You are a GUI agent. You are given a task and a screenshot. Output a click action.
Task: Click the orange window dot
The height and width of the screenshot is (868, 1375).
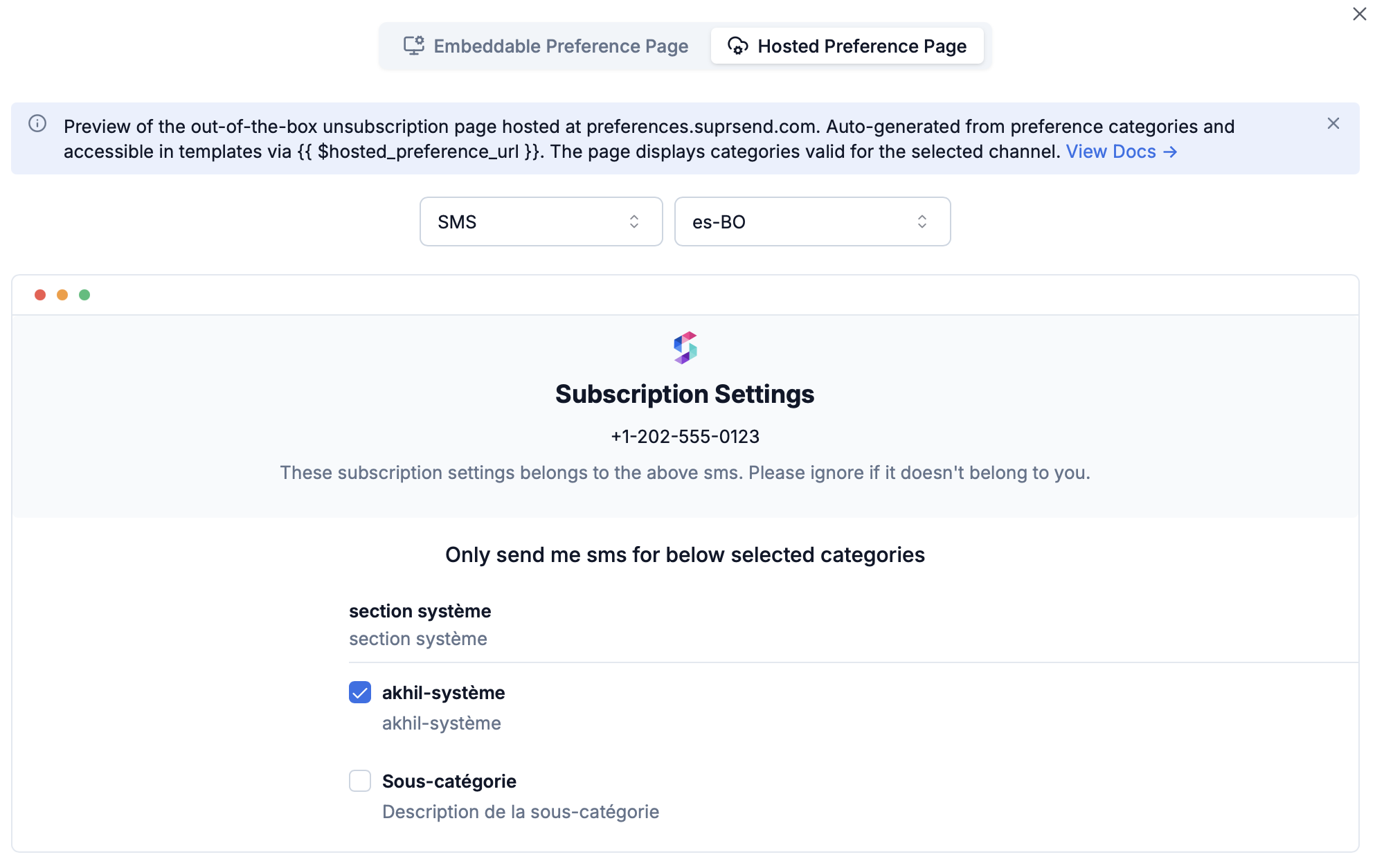click(x=62, y=295)
